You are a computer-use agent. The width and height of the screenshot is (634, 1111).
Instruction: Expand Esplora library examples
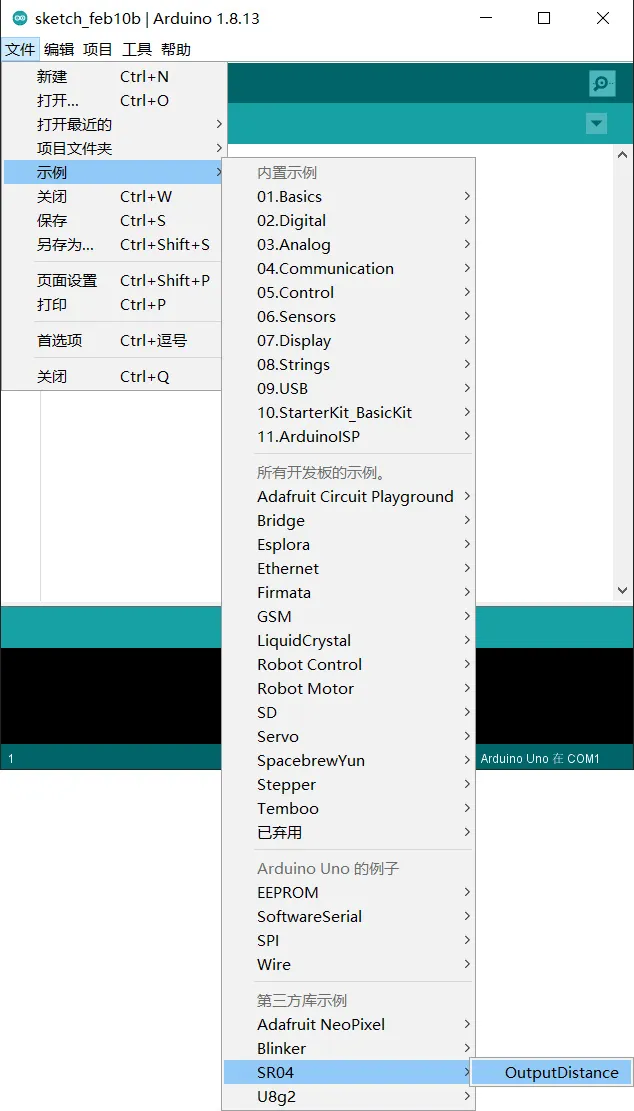pos(349,545)
